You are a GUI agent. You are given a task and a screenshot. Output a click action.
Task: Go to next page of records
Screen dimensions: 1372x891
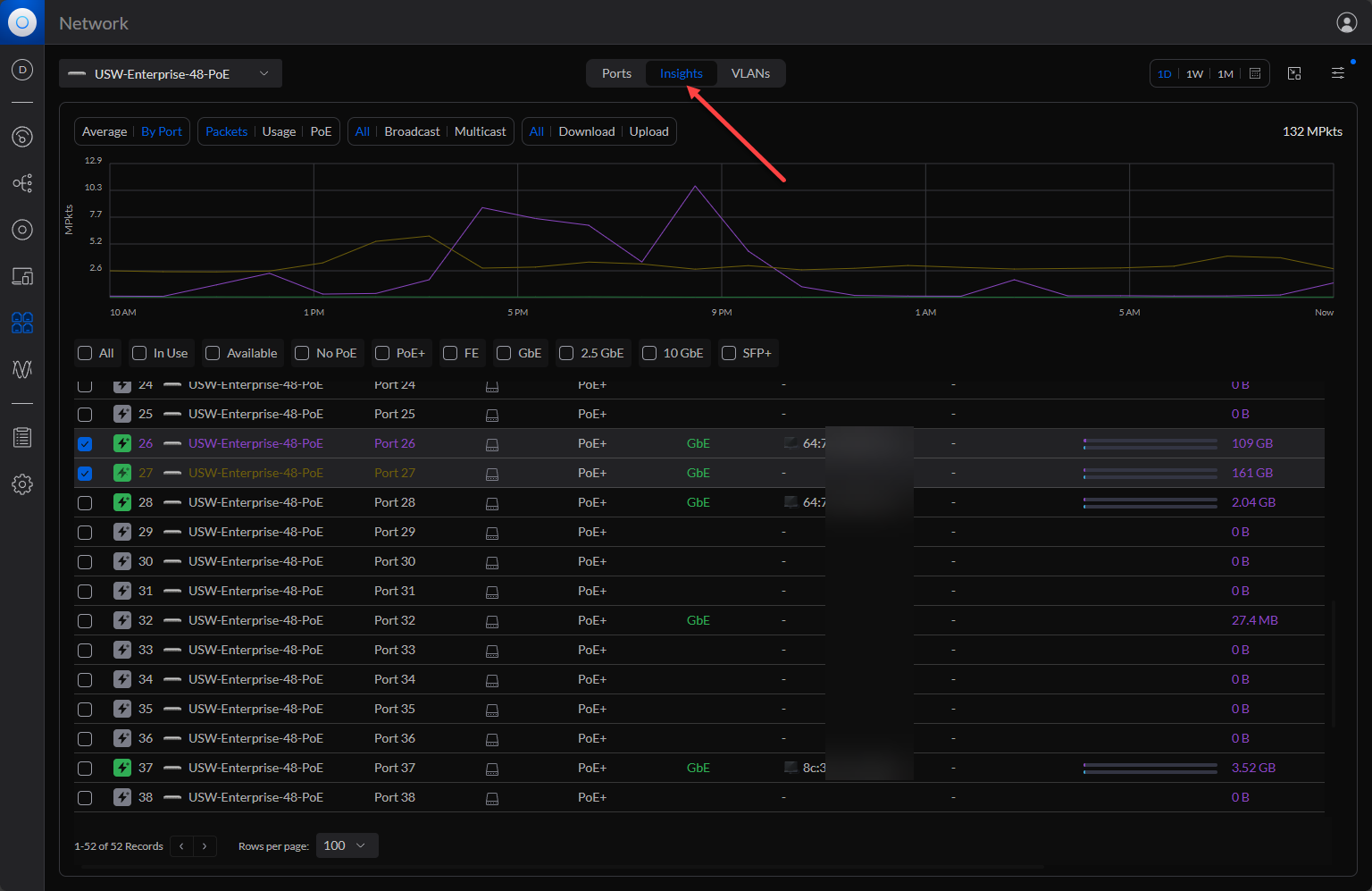(205, 846)
